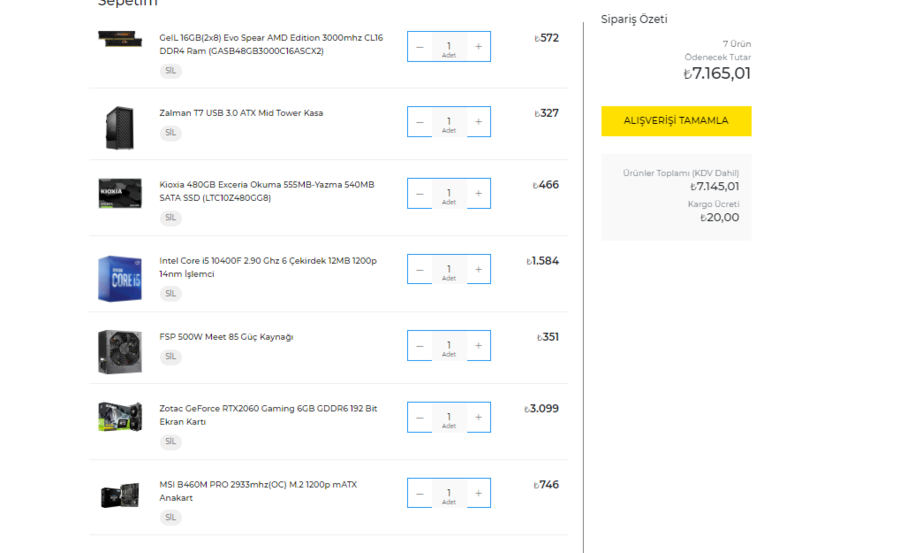The image size is (900, 553).
Task: Decrease quantity of Intel Core i5 10400F
Action: click(x=420, y=270)
